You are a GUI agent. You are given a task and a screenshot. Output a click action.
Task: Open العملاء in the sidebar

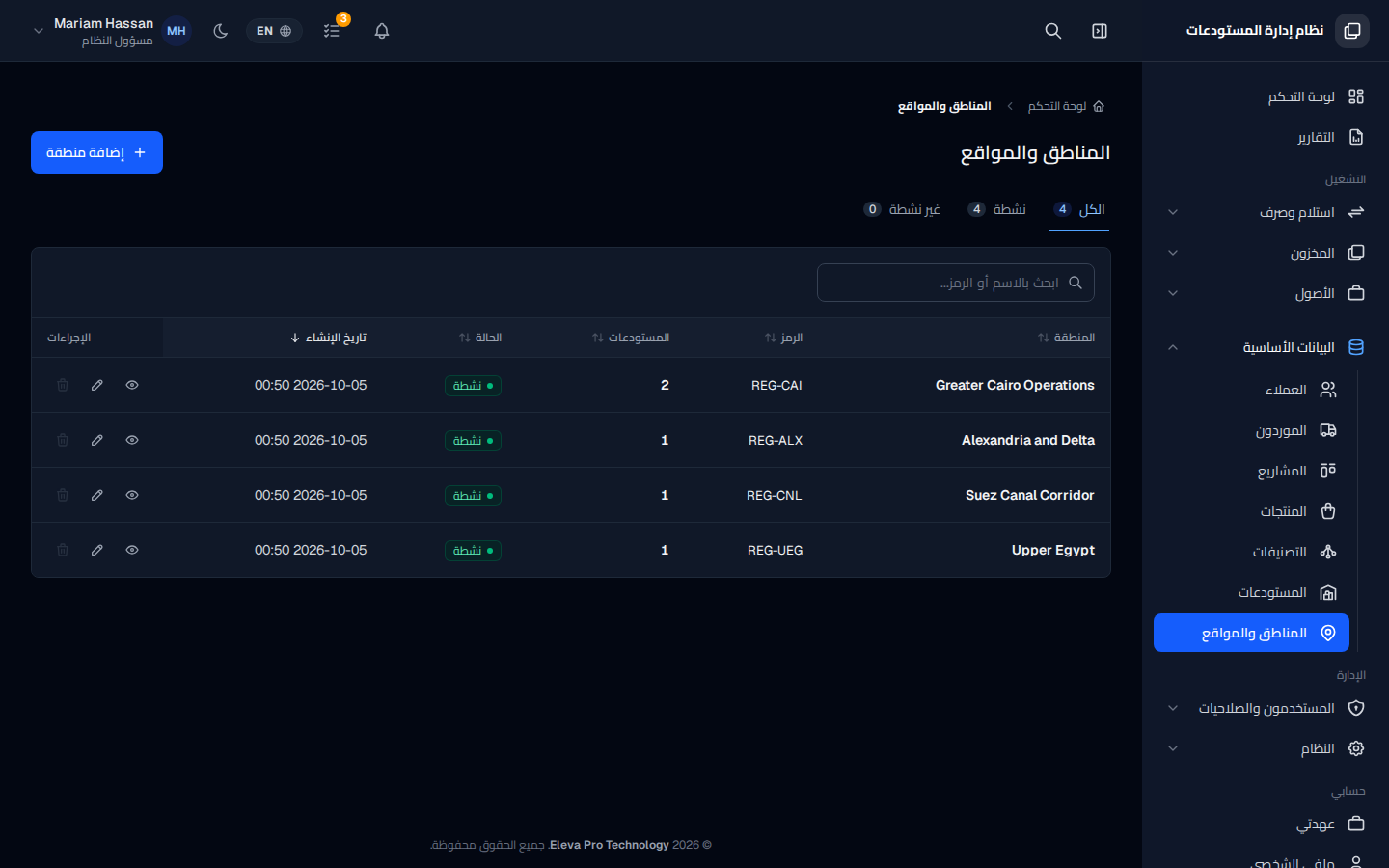tap(1251, 390)
